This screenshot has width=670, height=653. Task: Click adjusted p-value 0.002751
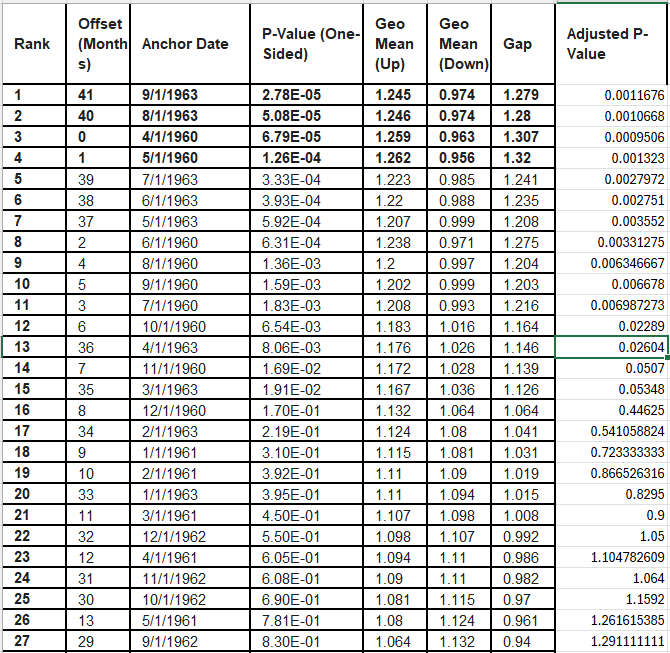pos(611,200)
